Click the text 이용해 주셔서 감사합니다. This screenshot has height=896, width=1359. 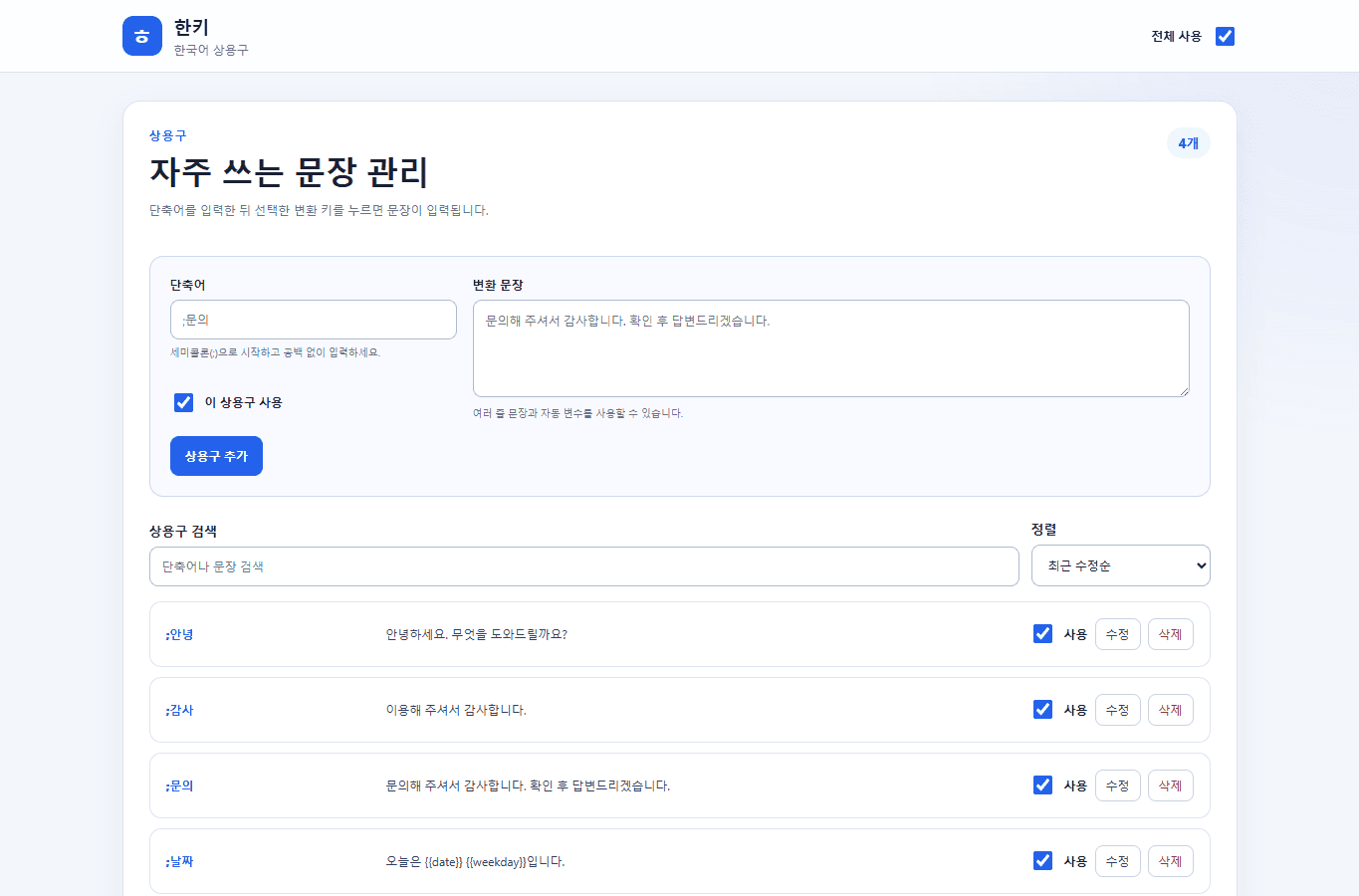point(456,710)
